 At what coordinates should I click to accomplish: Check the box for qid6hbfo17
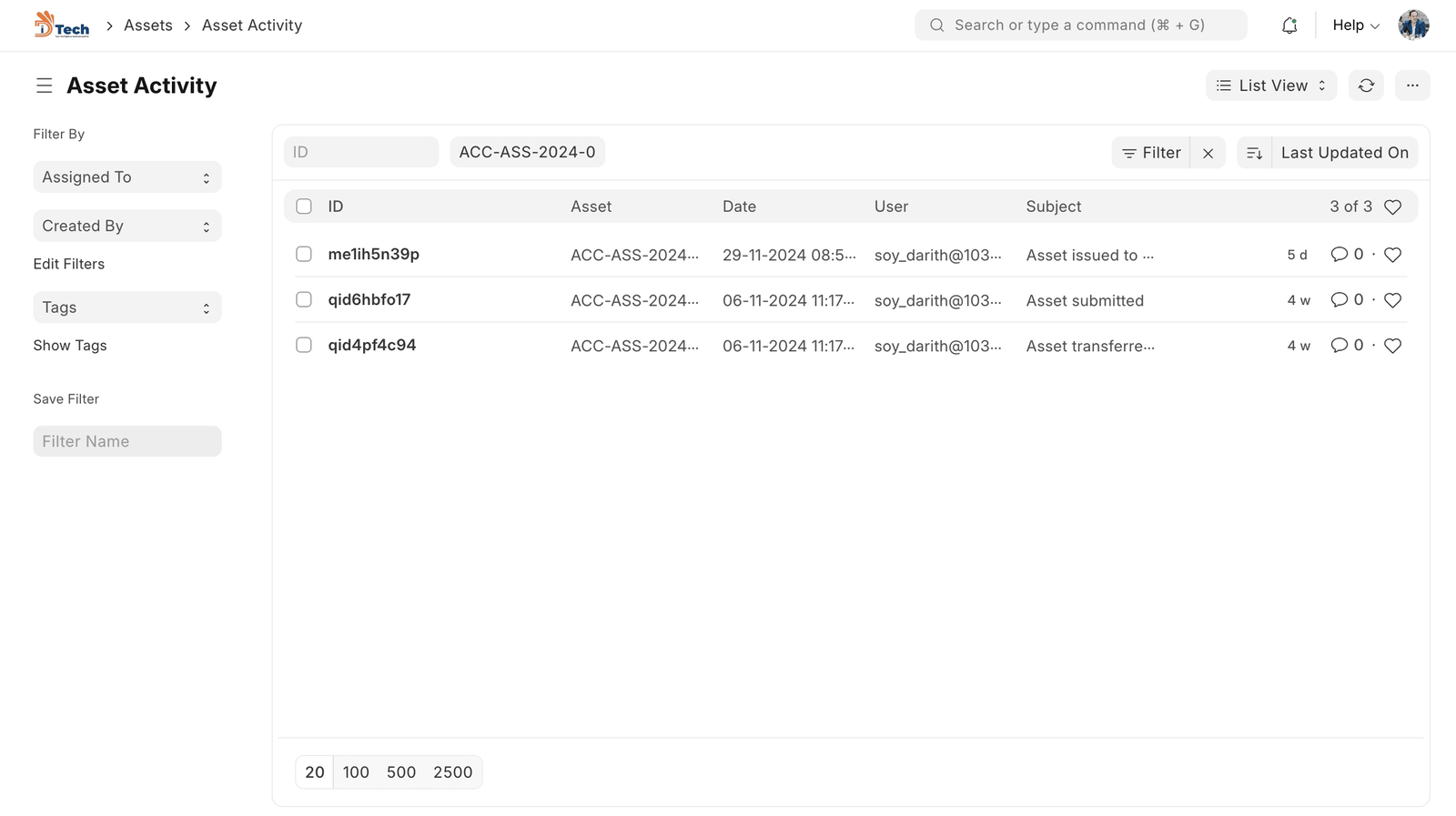[x=304, y=299]
